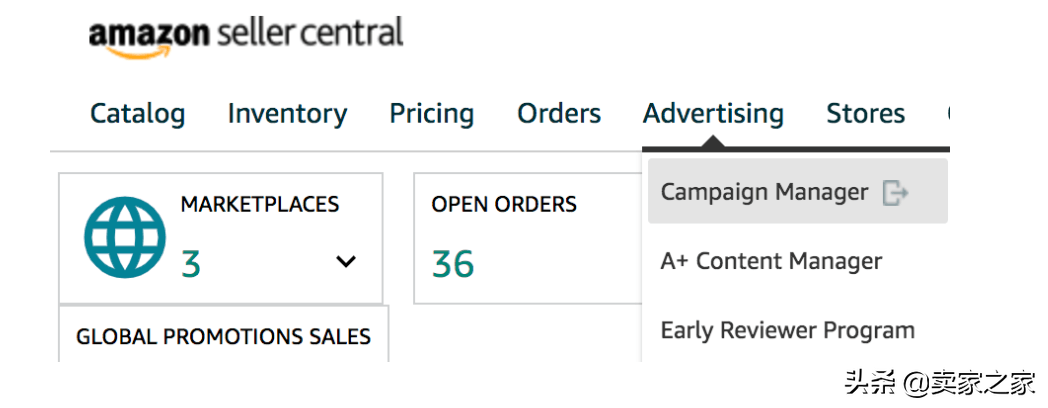Open the Pricing menu
This screenshot has height=408, width=1048.
[432, 114]
